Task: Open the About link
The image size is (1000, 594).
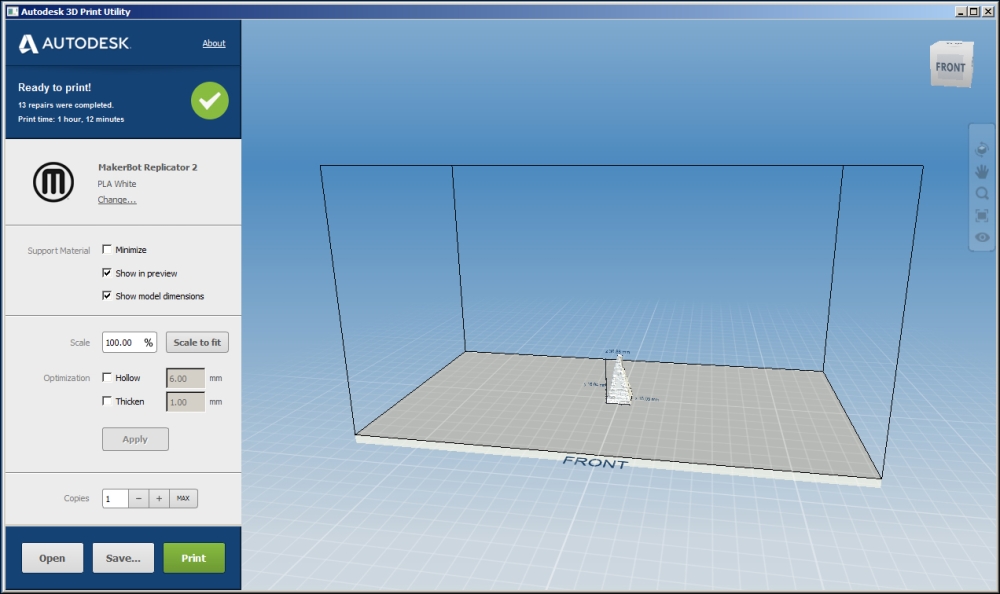Action: pos(214,43)
